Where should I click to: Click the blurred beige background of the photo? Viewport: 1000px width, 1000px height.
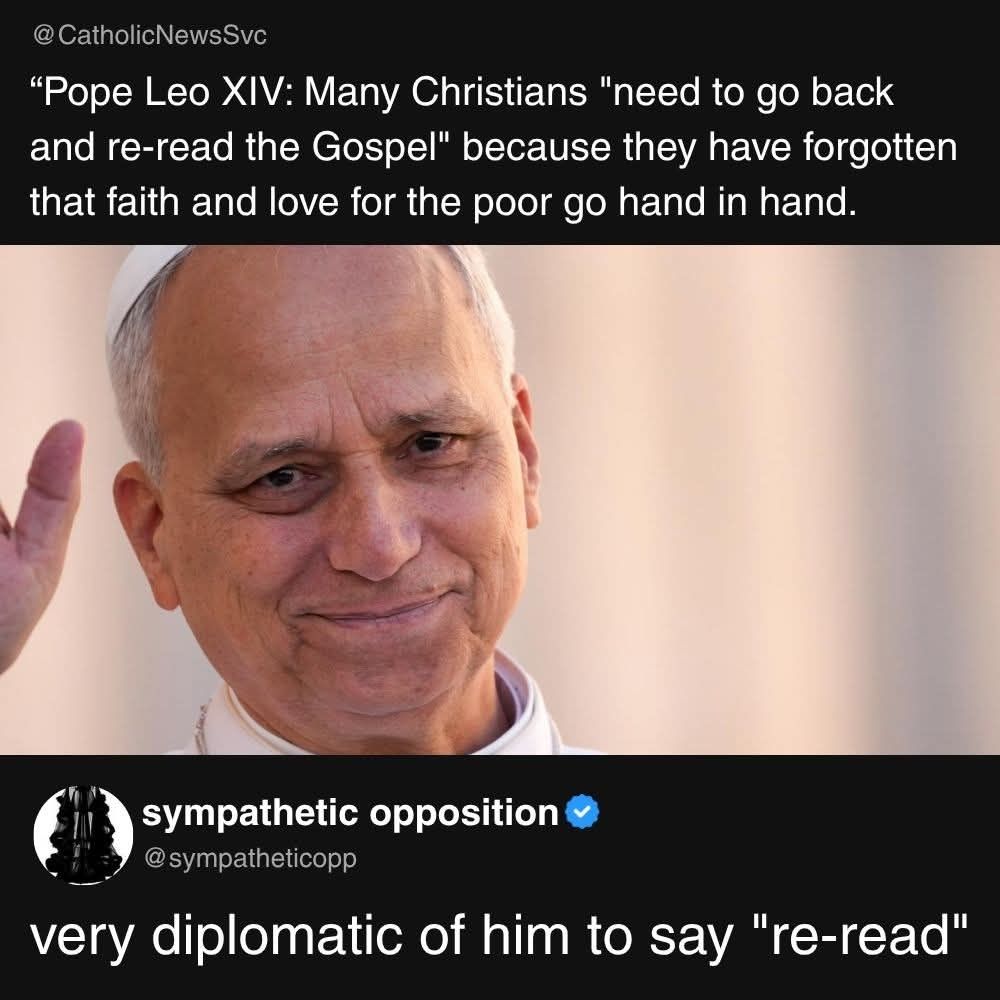tap(765, 497)
